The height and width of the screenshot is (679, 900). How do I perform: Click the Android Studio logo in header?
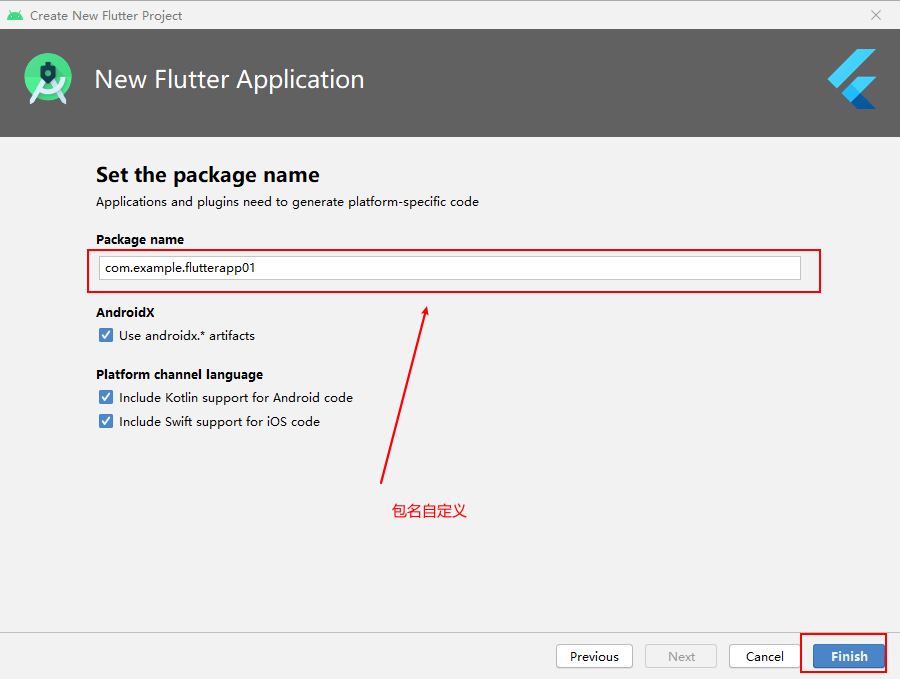(x=48, y=79)
